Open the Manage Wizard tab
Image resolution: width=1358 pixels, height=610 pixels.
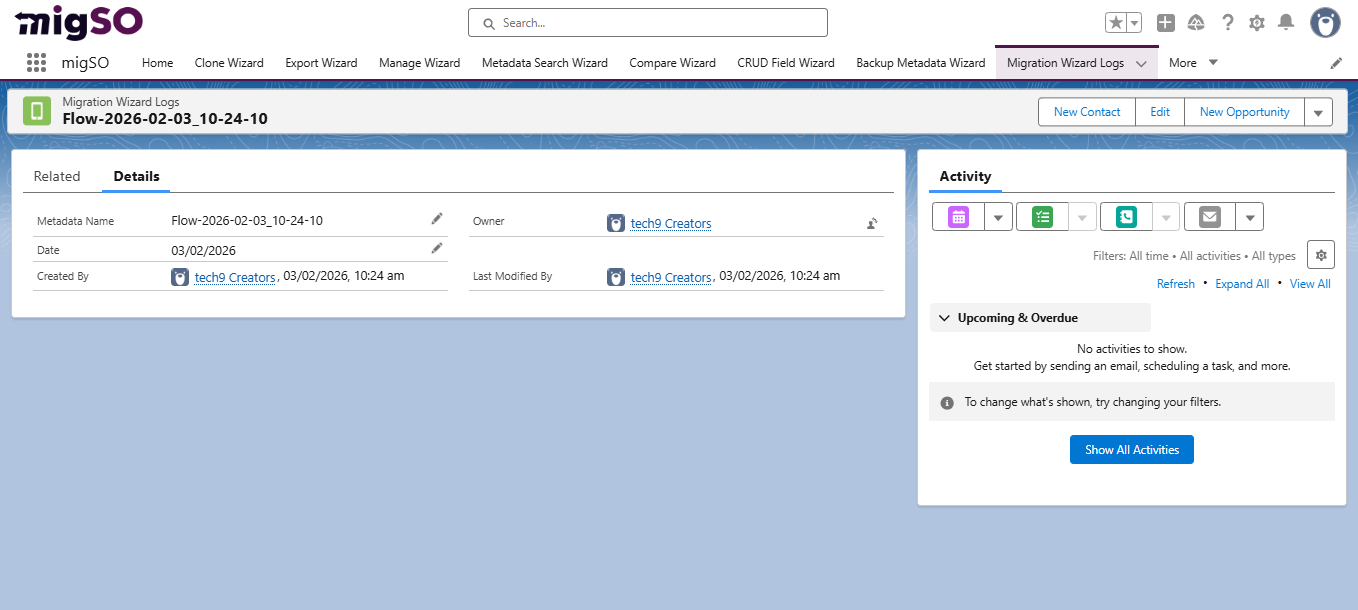coord(419,62)
